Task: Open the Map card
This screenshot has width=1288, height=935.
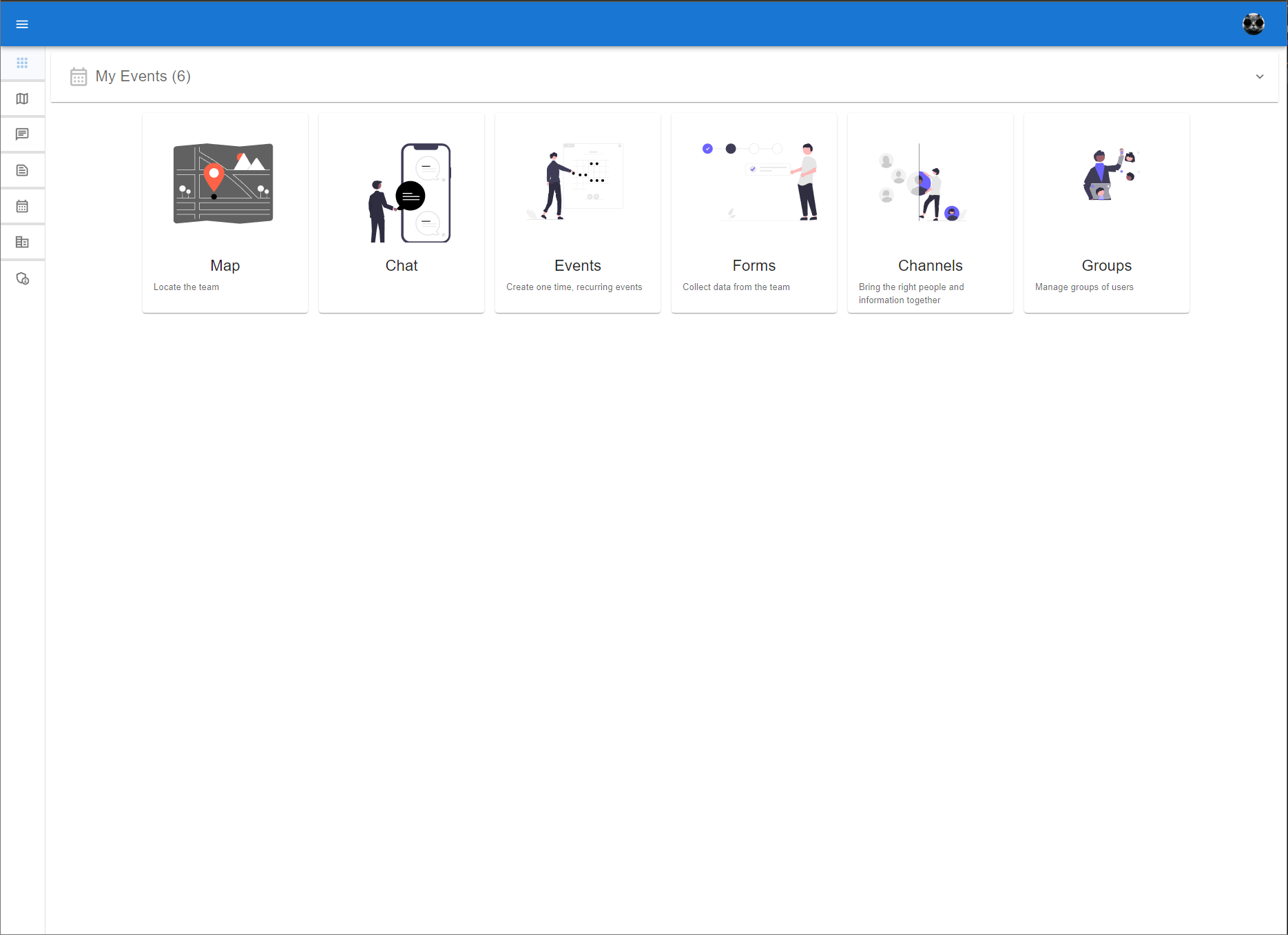Action: point(225,212)
